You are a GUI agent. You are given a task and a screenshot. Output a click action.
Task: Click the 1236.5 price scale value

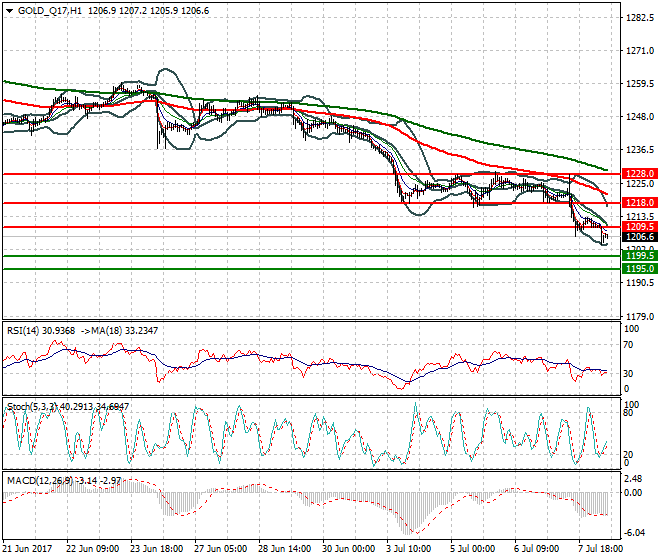(640, 150)
